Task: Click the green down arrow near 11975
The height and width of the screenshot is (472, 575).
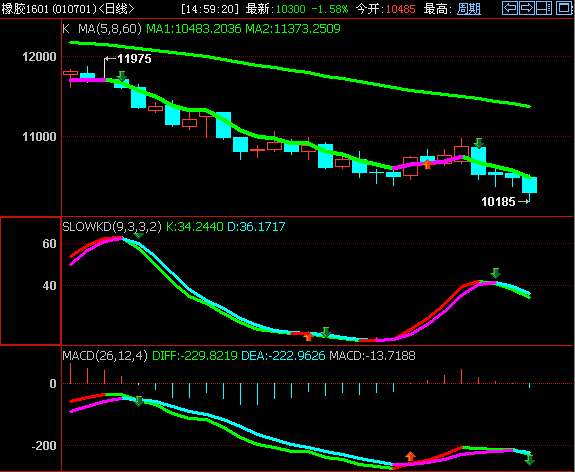Action: 122,76
